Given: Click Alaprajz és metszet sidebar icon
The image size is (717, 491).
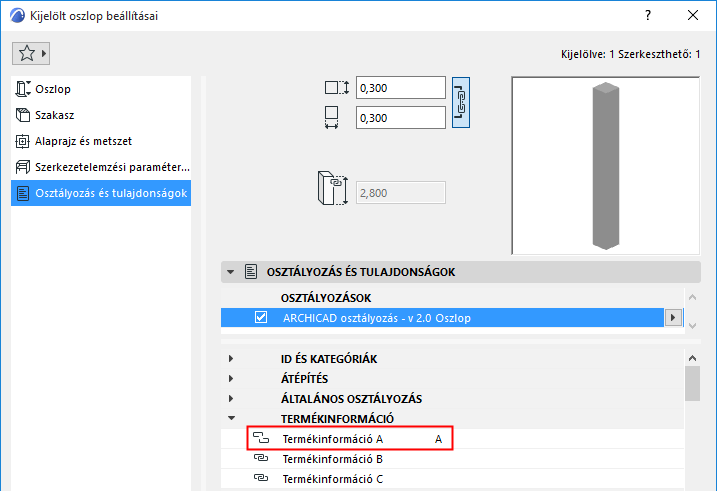Looking at the screenshot, I should 22,141.
